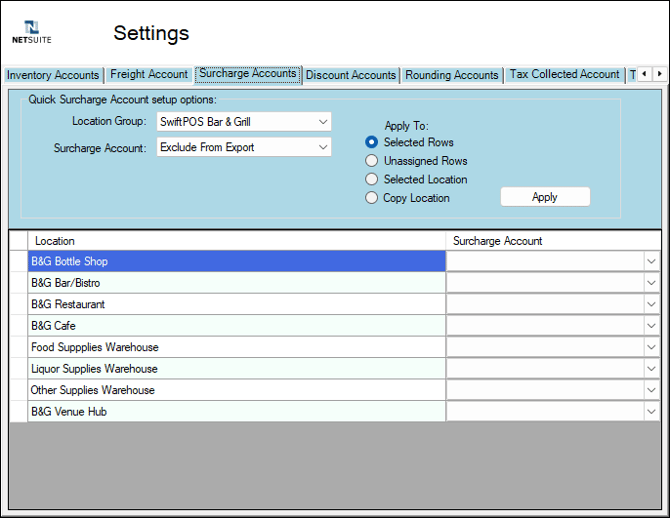670x518 pixels.
Task: Select the B&G Venue Hub row
Action: coord(237,412)
